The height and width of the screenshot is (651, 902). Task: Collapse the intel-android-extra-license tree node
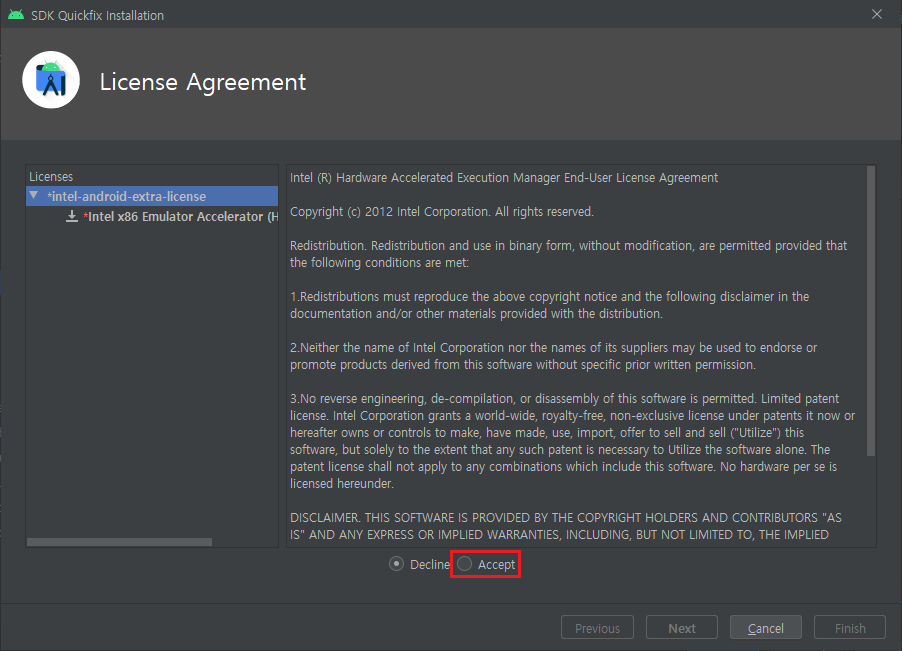[34, 196]
